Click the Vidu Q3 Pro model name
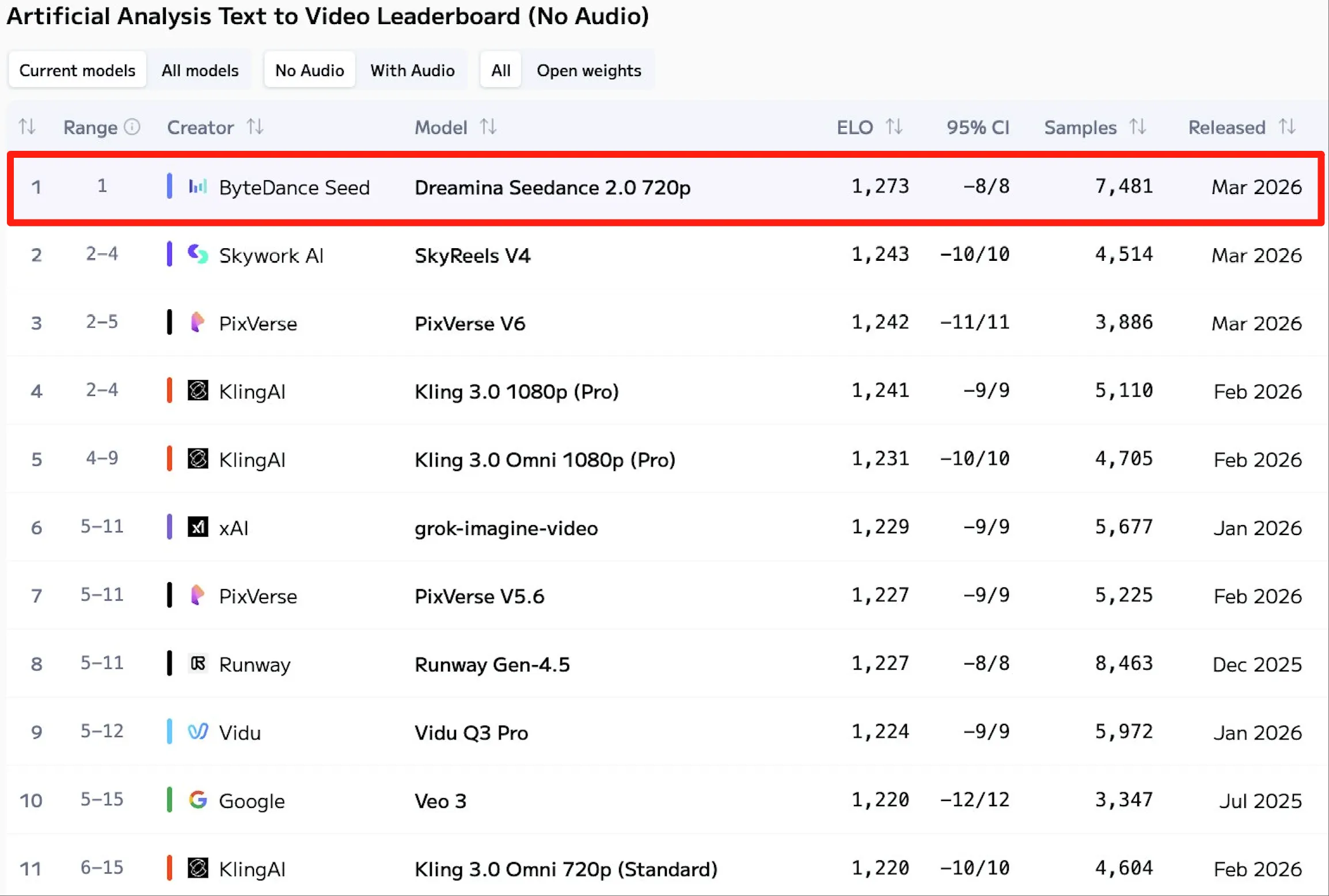The height and width of the screenshot is (896, 1329). point(471,732)
